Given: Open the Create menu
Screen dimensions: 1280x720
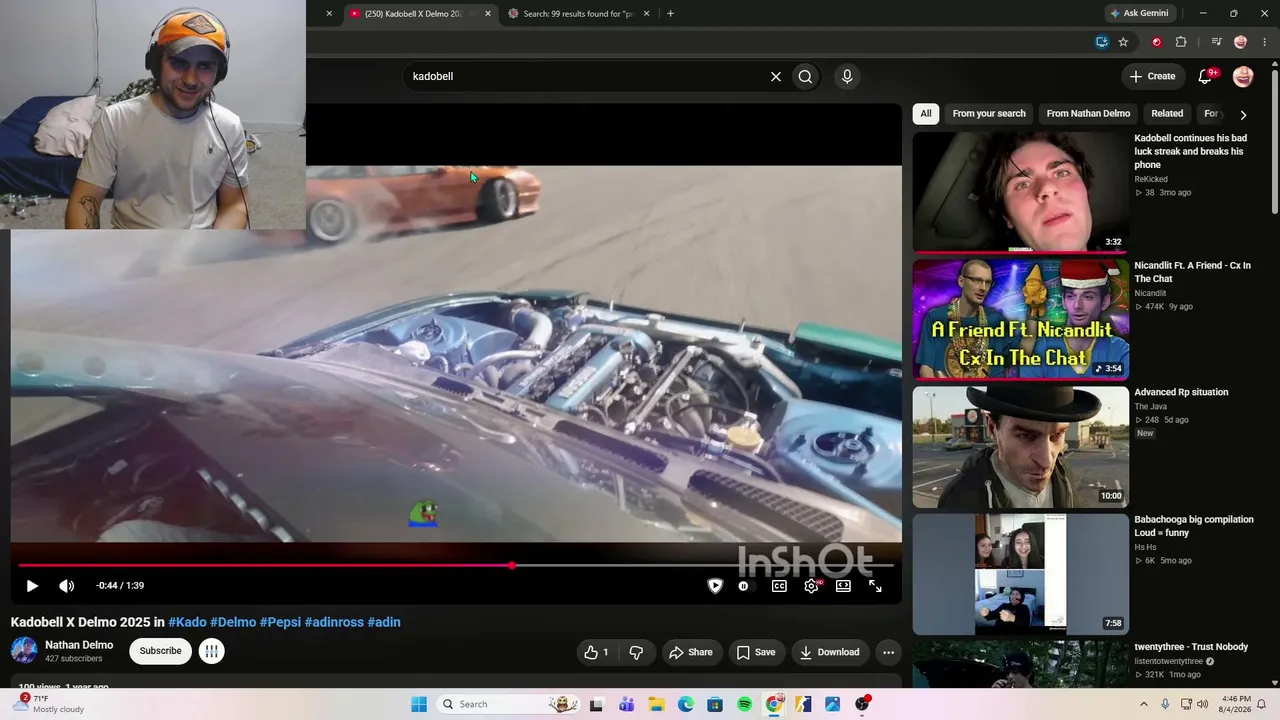Looking at the screenshot, I should click(x=1152, y=76).
